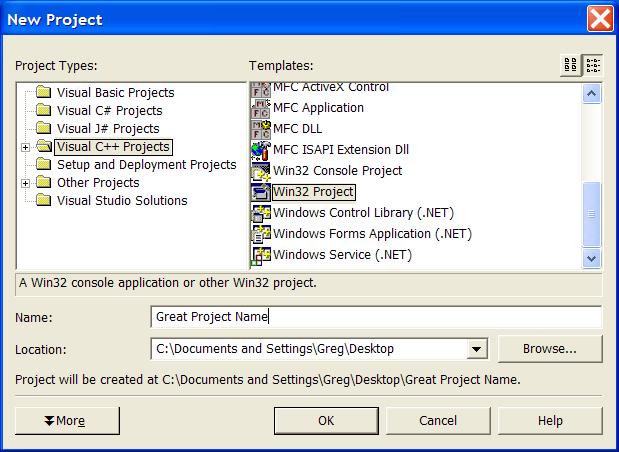This screenshot has height=452, width=619.
Task: Choose the Win32 Console Project template
Action: [x=338, y=171]
